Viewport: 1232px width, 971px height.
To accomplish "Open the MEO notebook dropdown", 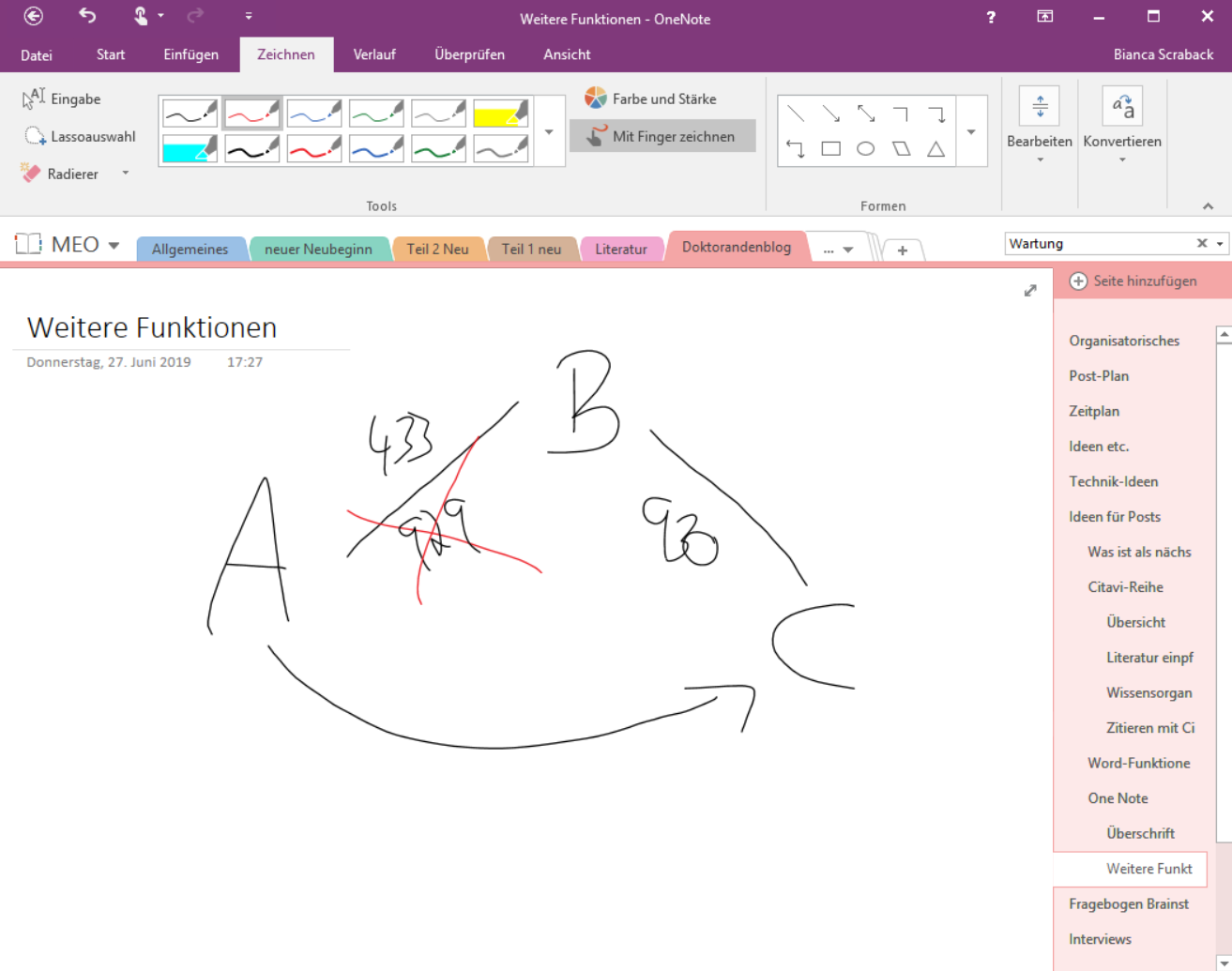I will [114, 243].
